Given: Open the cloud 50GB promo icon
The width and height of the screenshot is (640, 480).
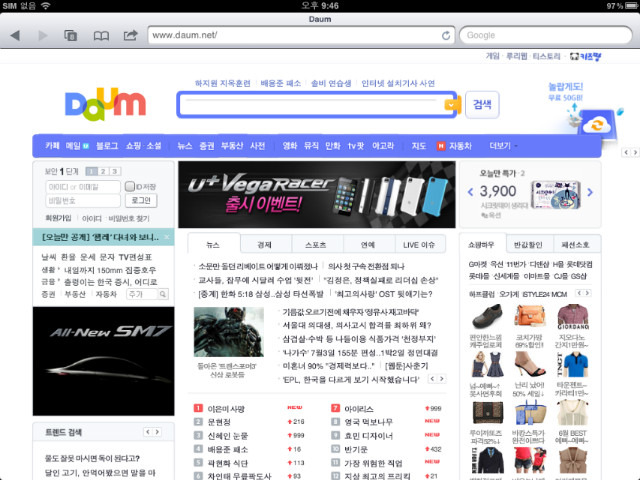Looking at the screenshot, I should pos(597,124).
